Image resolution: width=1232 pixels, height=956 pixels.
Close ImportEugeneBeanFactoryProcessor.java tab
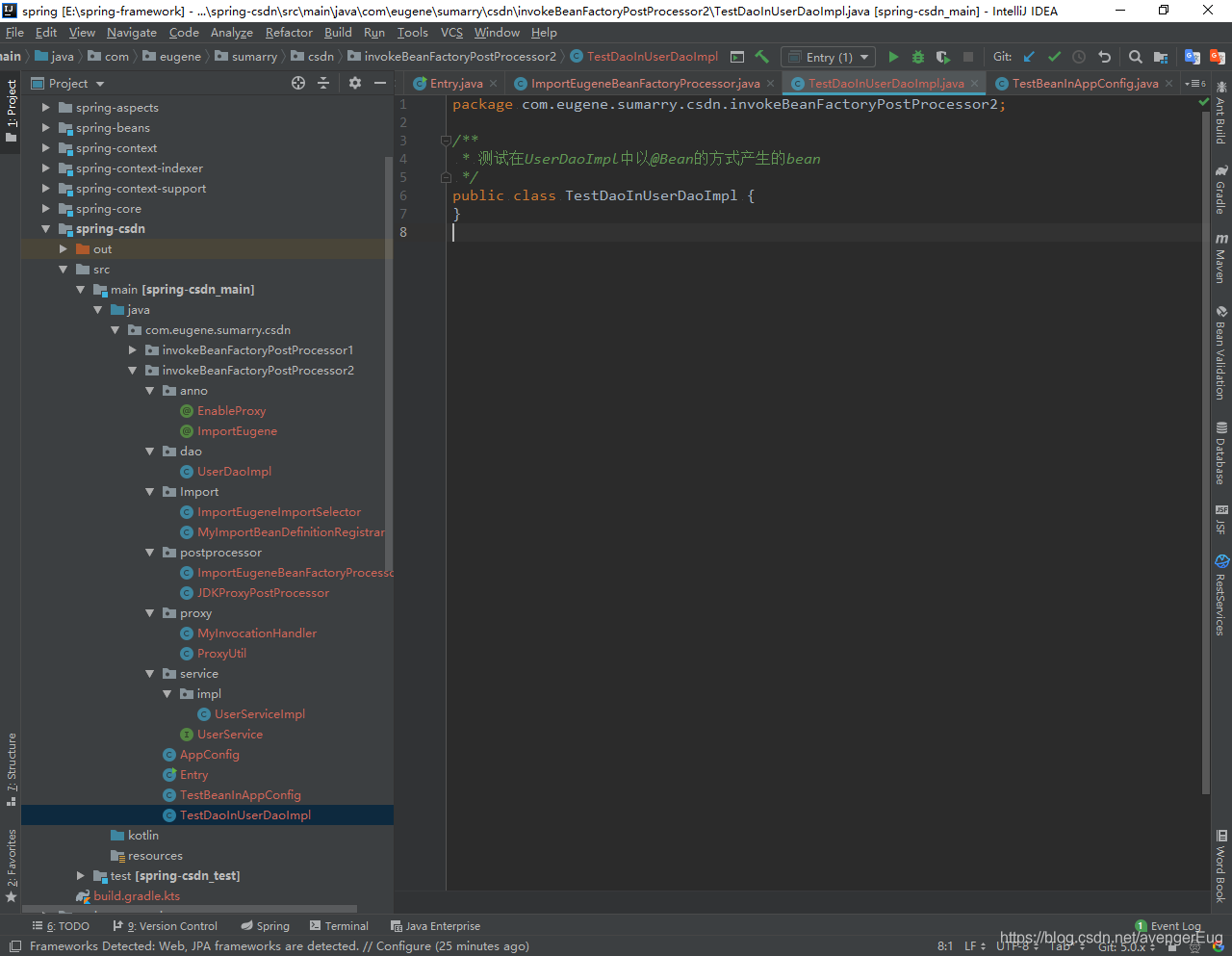[770, 84]
